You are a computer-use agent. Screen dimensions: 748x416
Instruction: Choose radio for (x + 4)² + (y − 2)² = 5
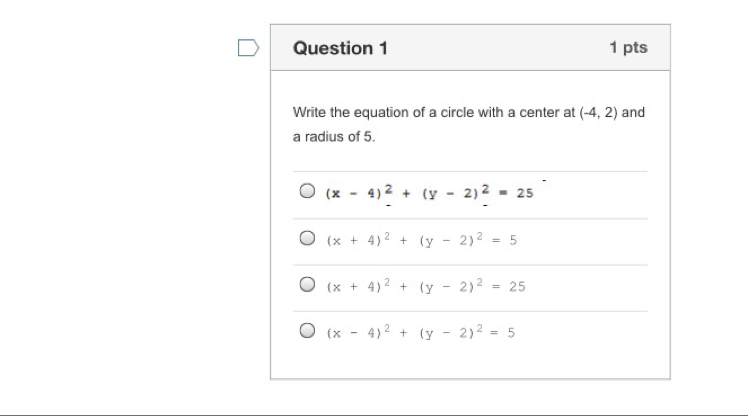tap(307, 238)
